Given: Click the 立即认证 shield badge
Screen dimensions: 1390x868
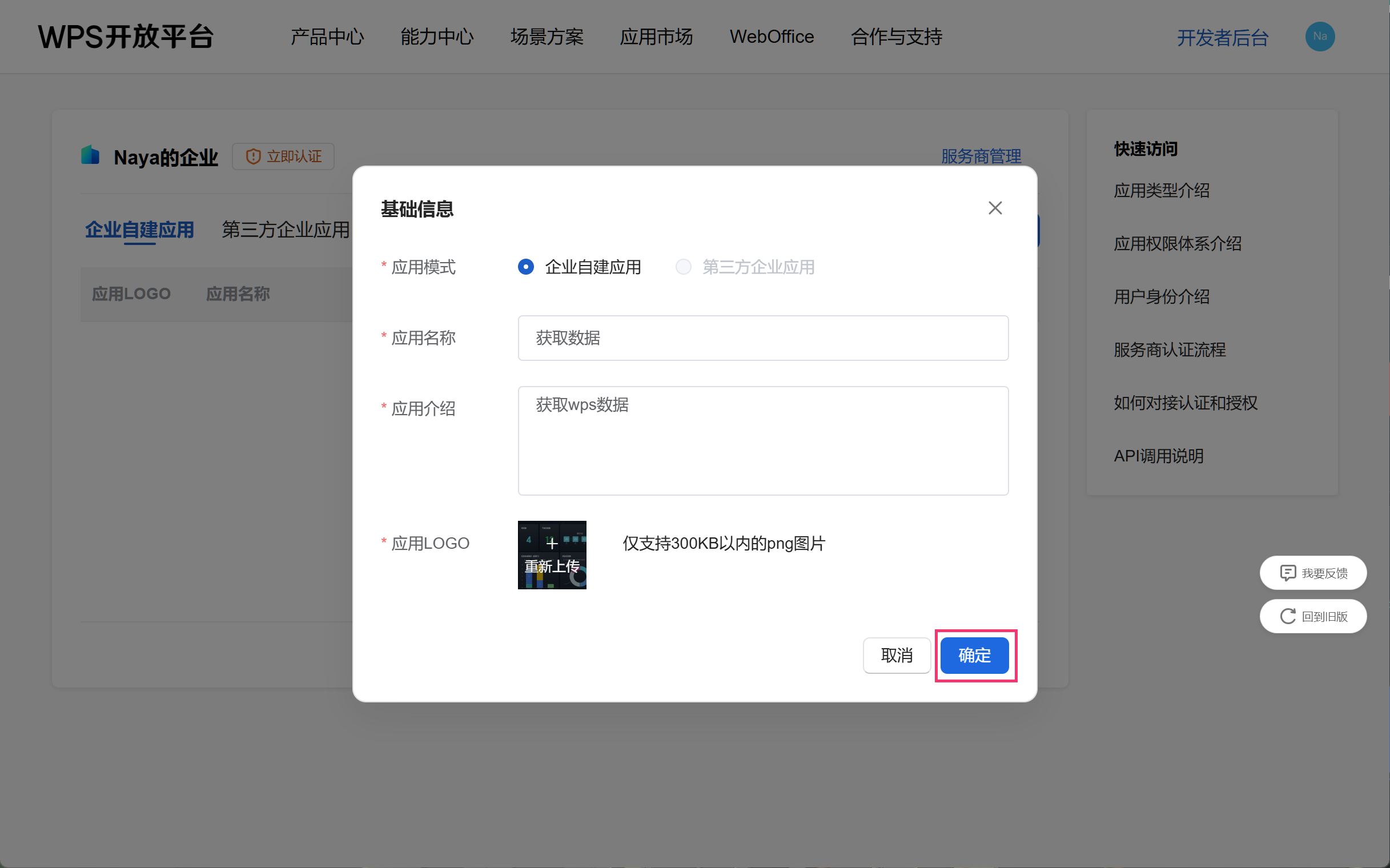Looking at the screenshot, I should (x=283, y=156).
